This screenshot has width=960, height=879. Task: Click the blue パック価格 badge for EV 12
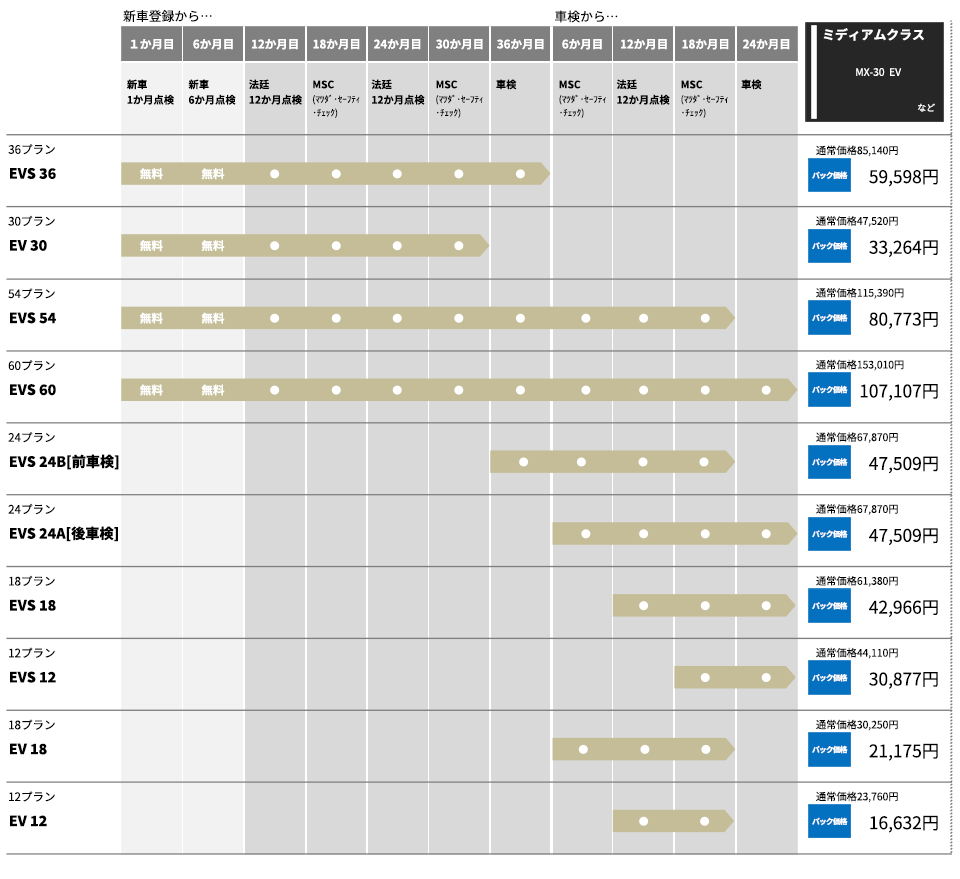(829, 821)
